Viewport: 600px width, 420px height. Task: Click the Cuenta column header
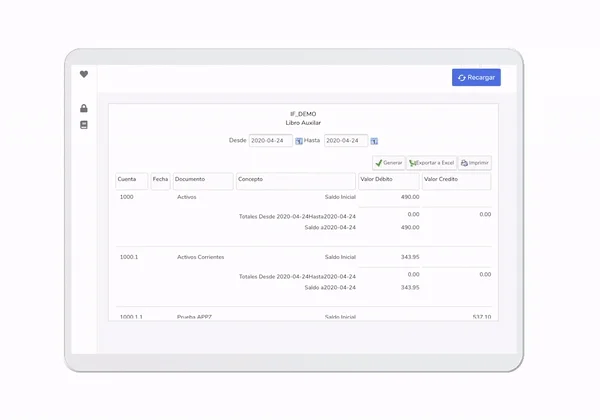pos(132,181)
